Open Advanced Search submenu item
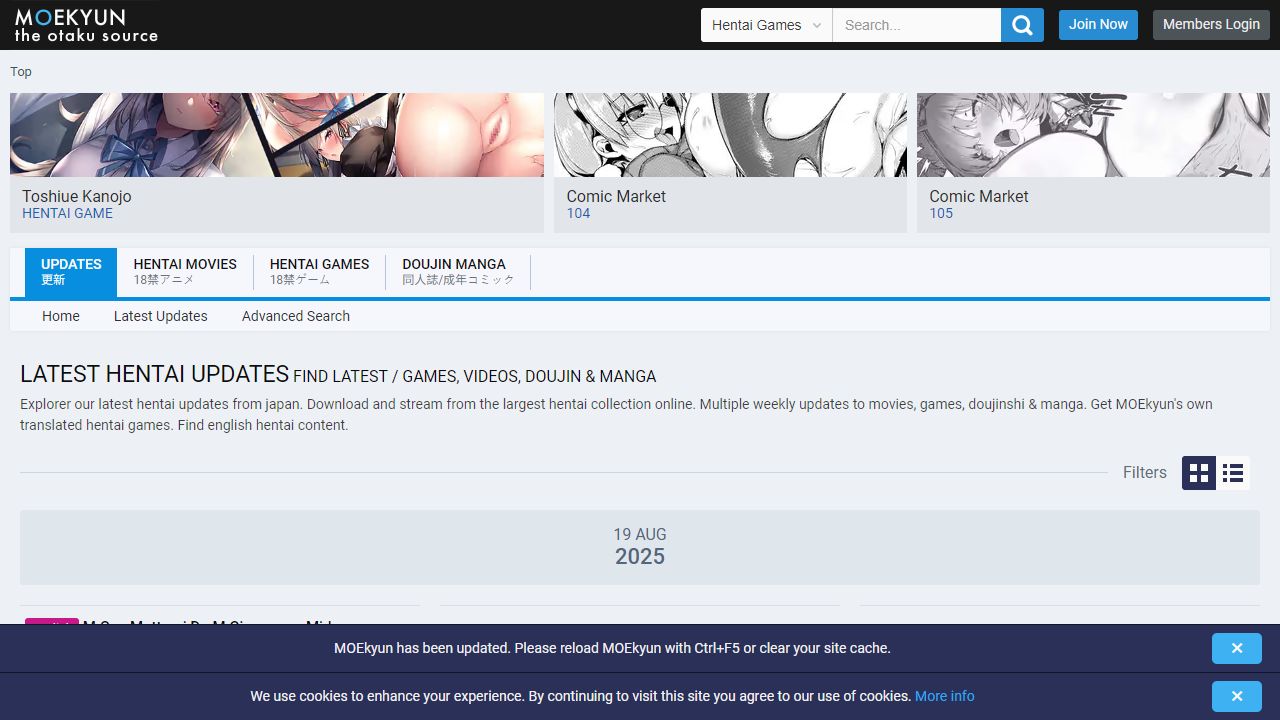This screenshot has height=720, width=1280. (296, 316)
